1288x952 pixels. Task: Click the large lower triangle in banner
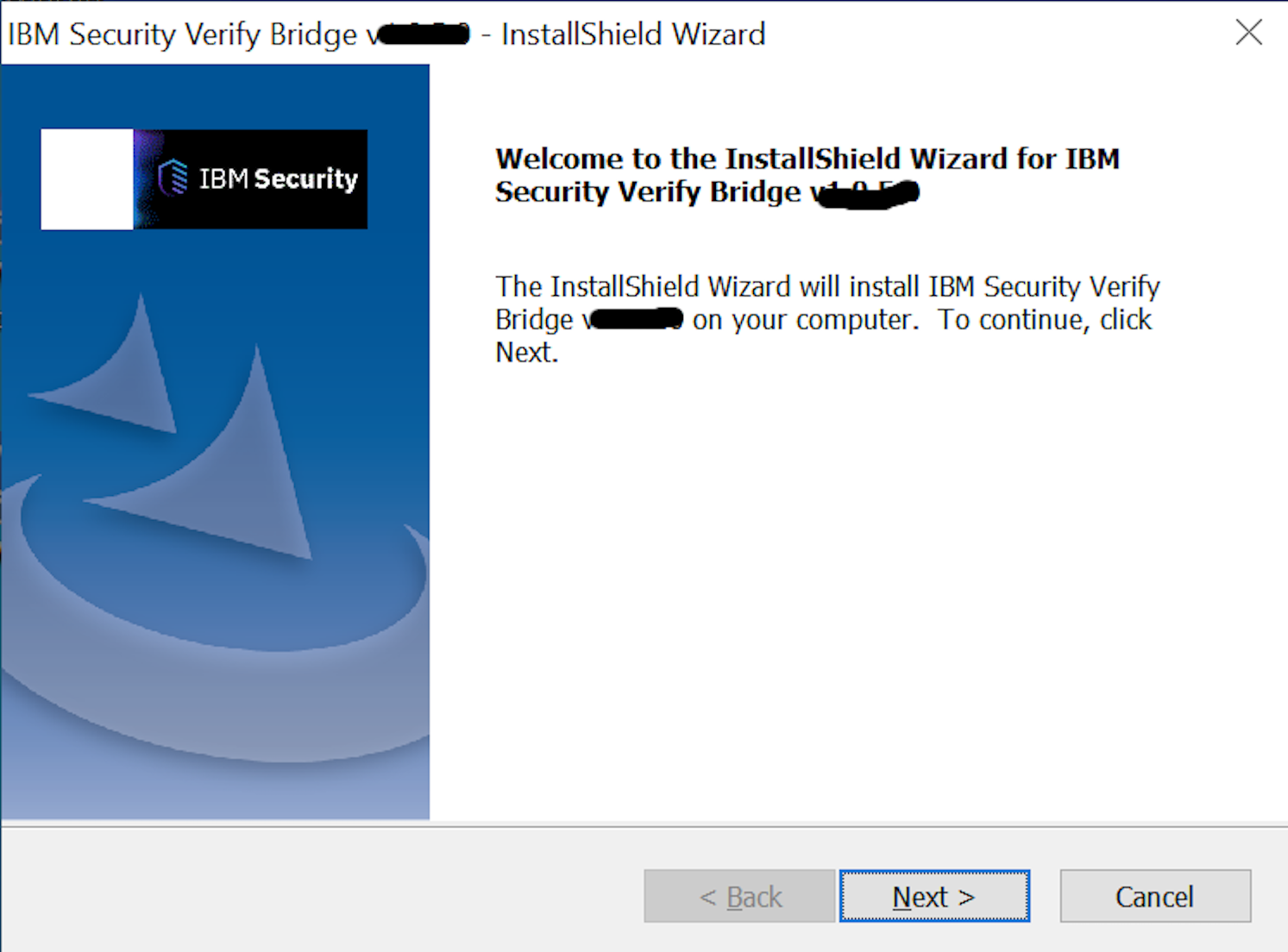pos(242,483)
